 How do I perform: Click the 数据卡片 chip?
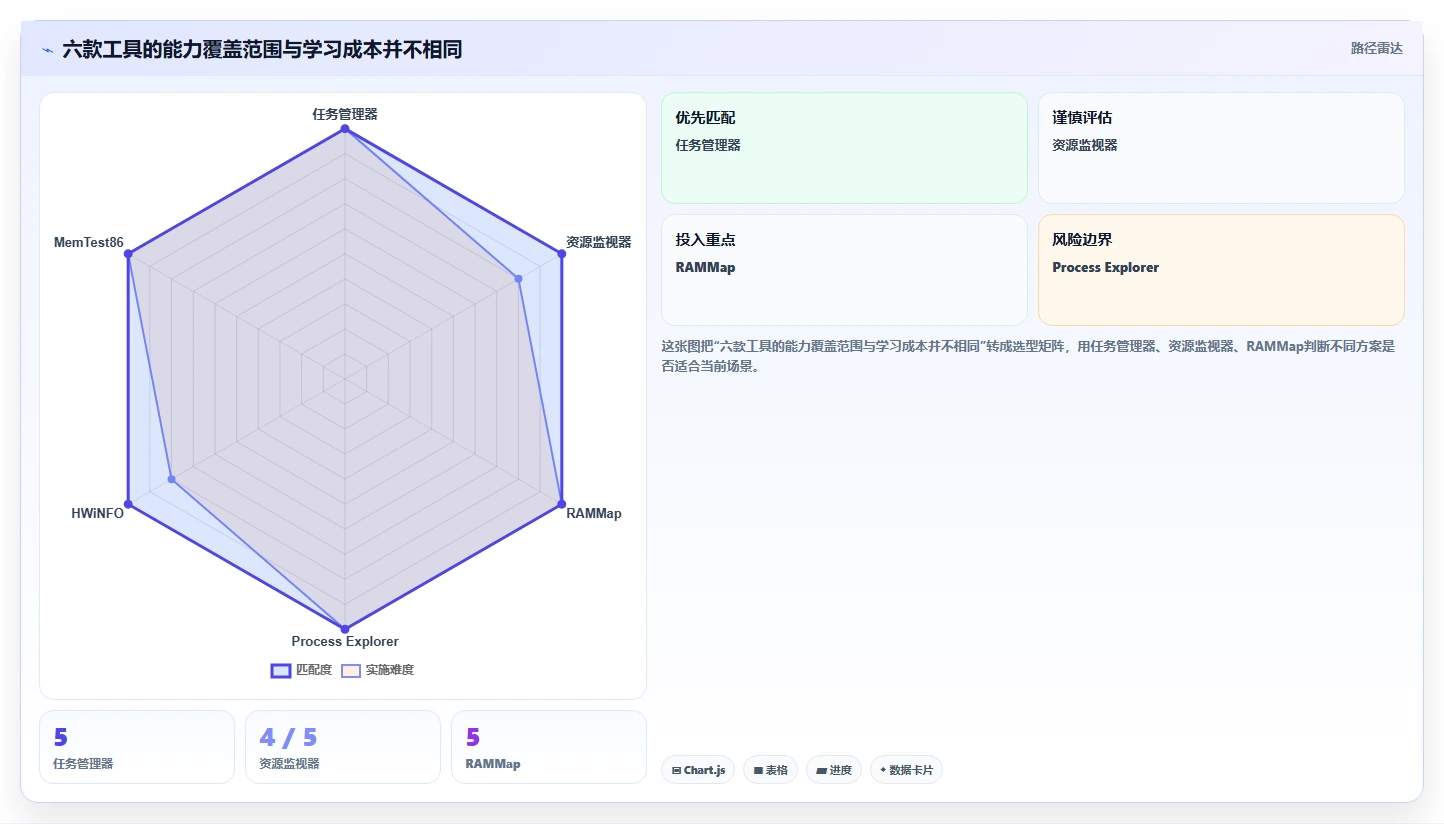pyautogui.click(x=906, y=770)
